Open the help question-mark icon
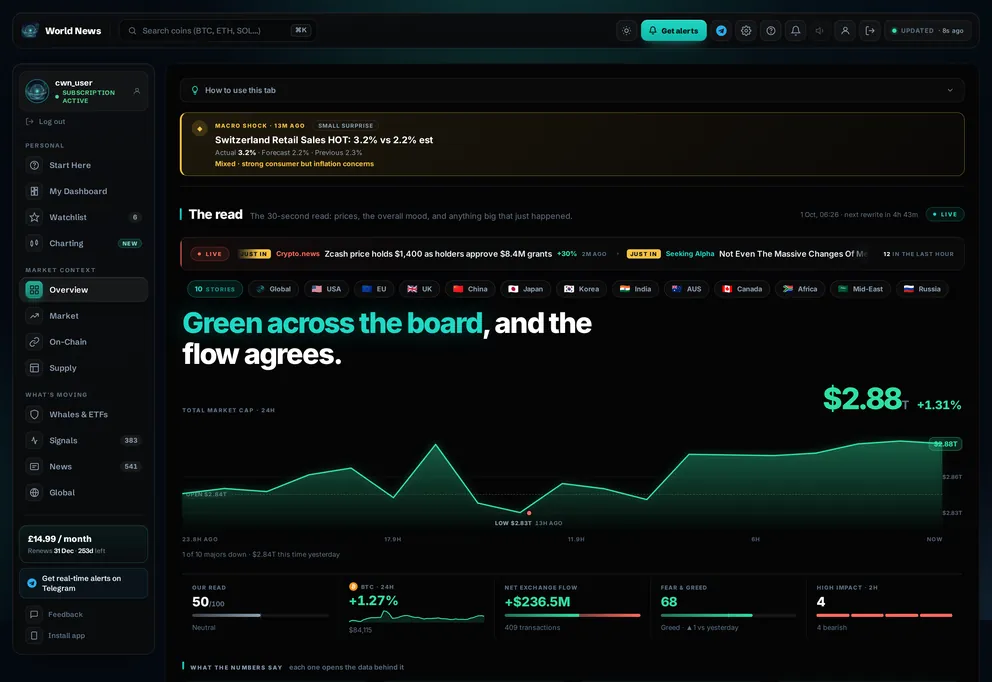 click(x=771, y=30)
